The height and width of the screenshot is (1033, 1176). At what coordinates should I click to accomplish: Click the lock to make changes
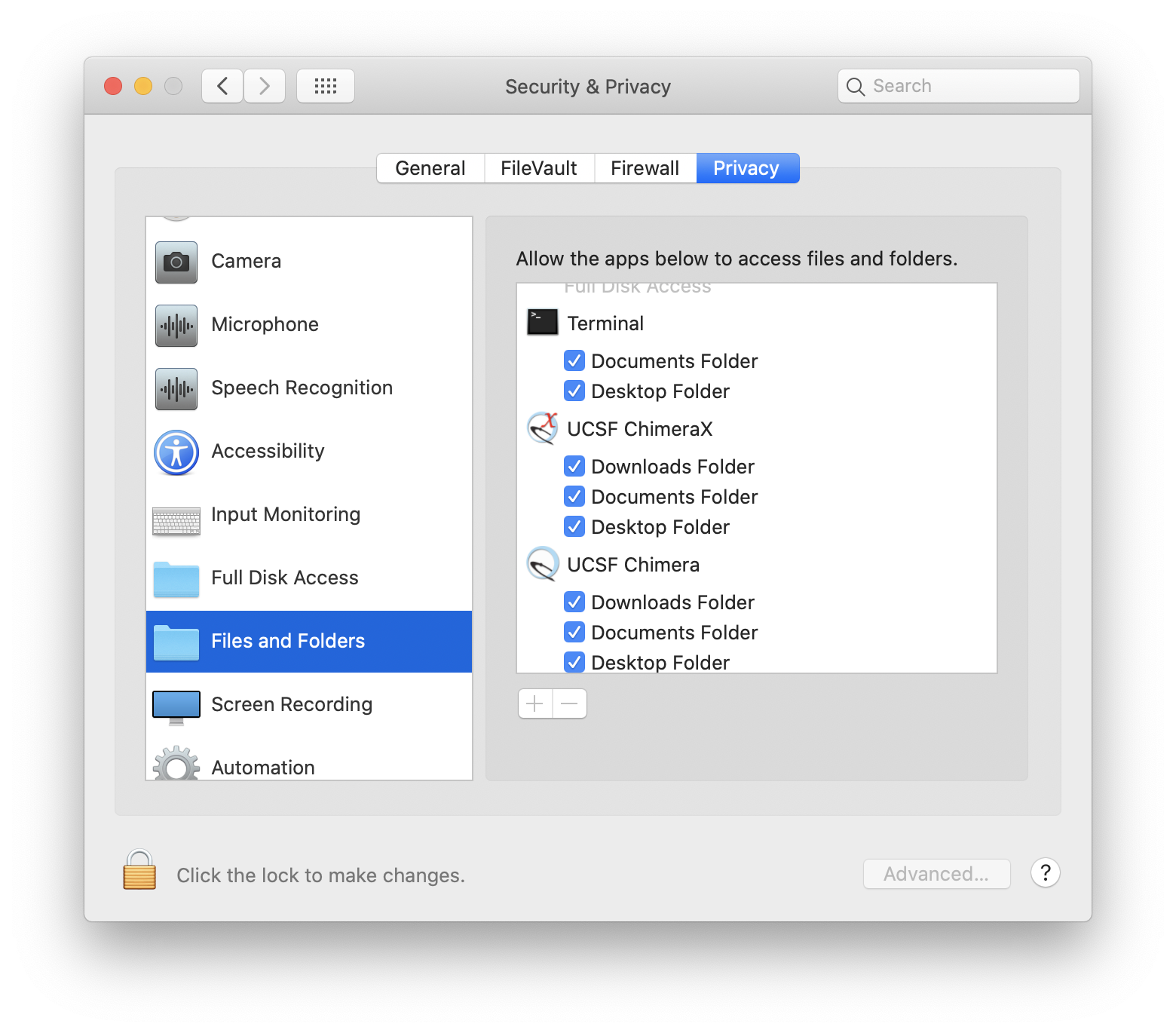(138, 874)
